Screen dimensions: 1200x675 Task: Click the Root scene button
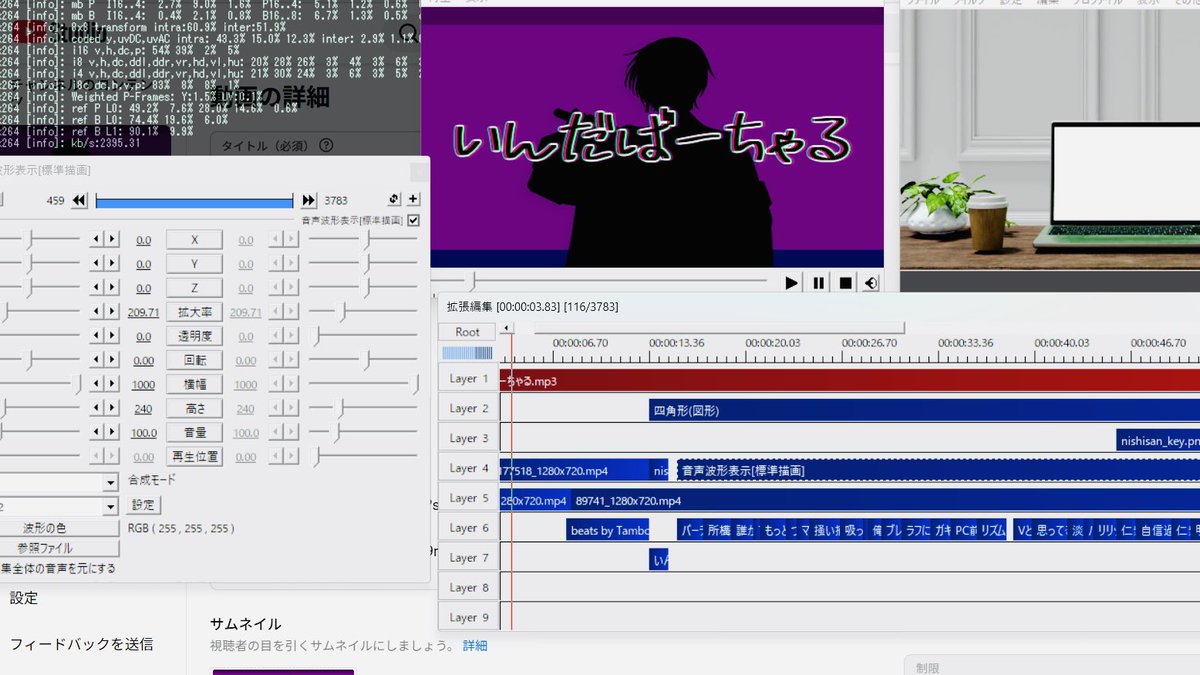(467, 332)
